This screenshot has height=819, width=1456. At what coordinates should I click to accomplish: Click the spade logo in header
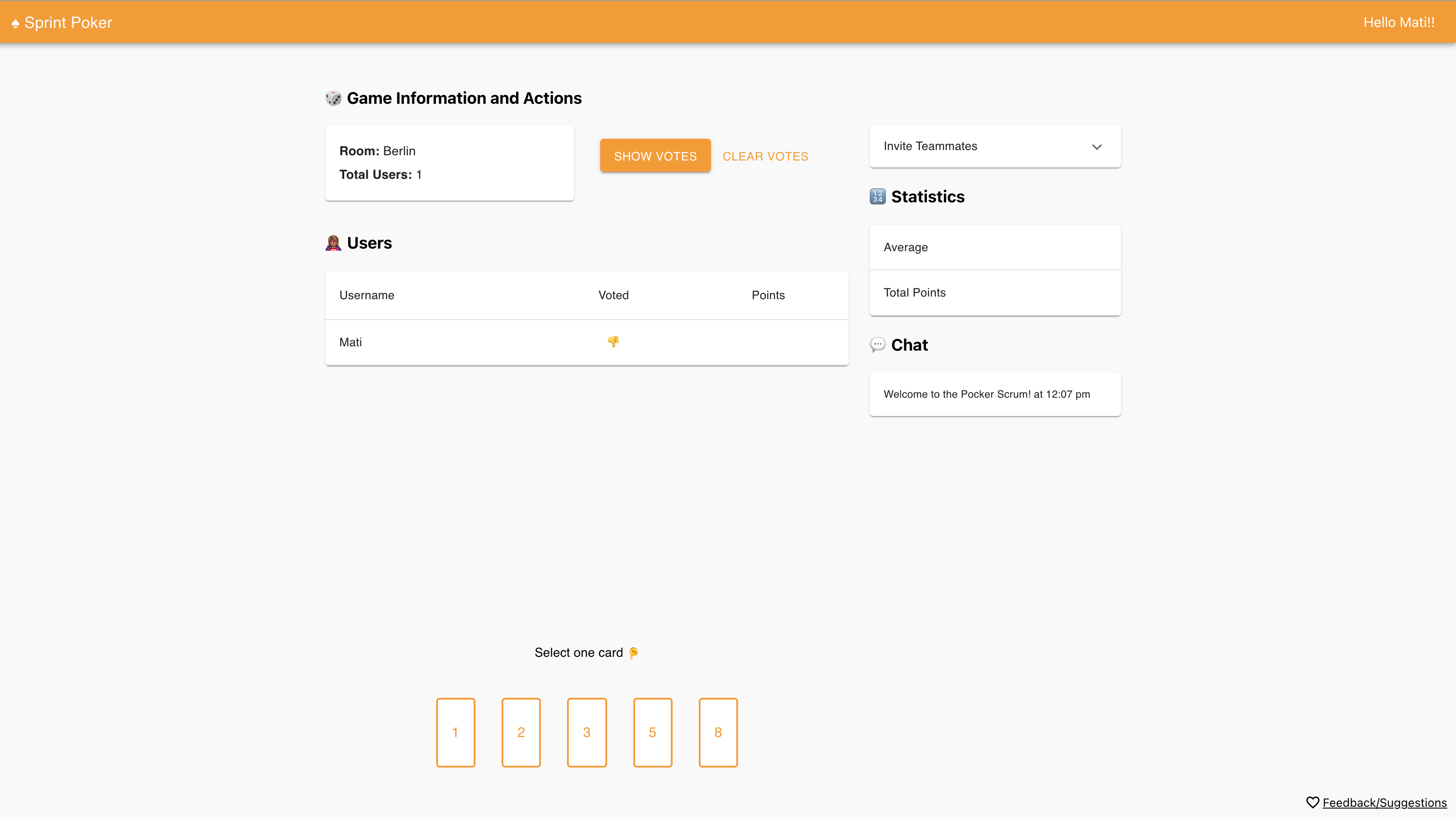tap(15, 23)
